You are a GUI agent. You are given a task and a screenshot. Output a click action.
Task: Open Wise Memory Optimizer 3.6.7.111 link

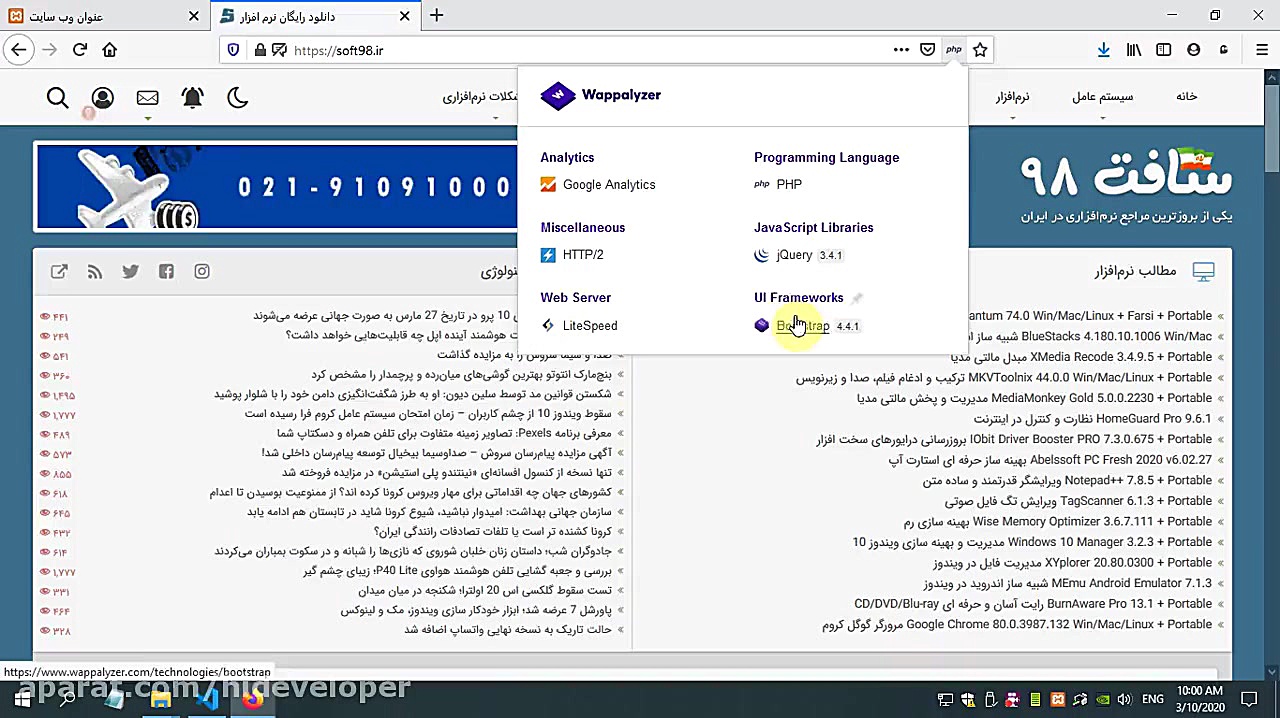[x=1058, y=522]
